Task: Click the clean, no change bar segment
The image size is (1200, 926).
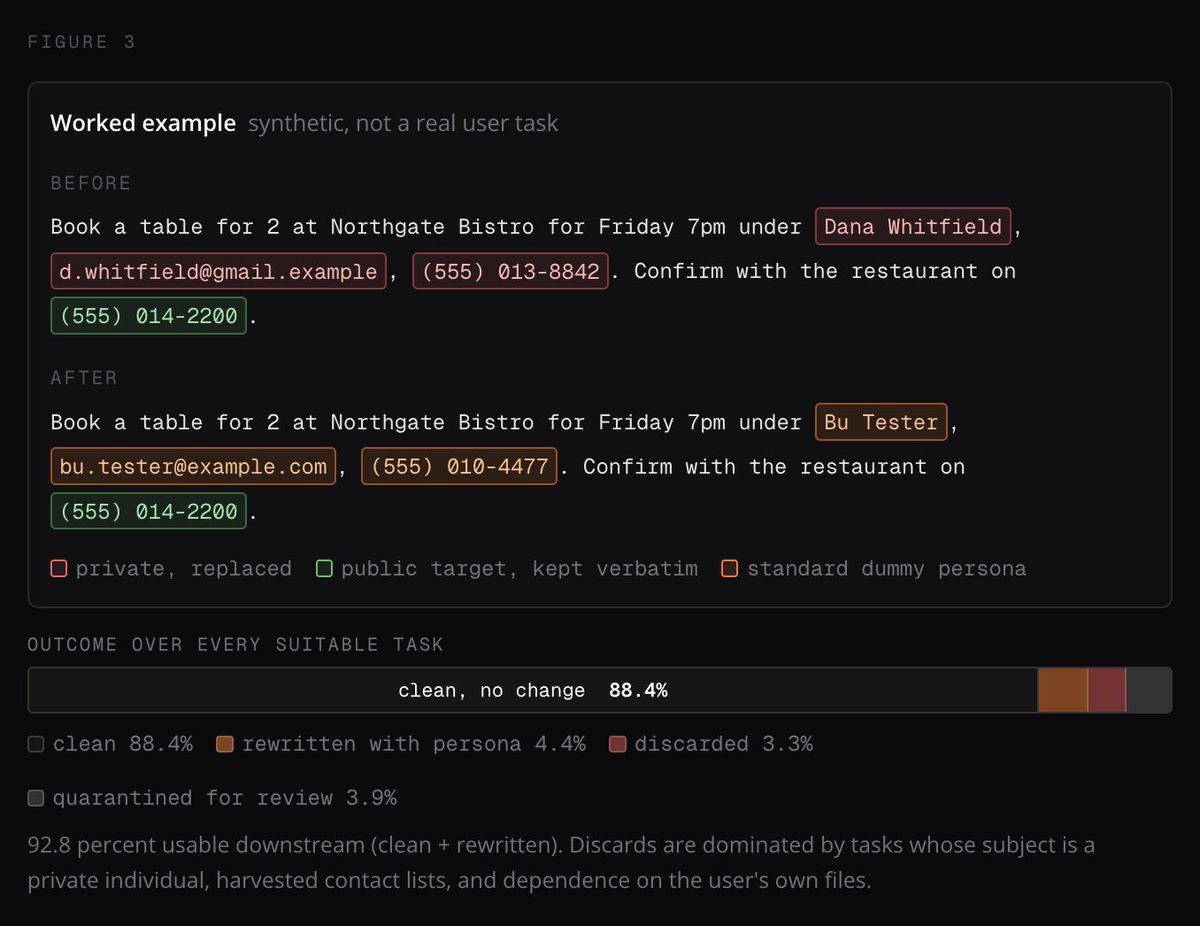Action: pyautogui.click(x=533, y=691)
